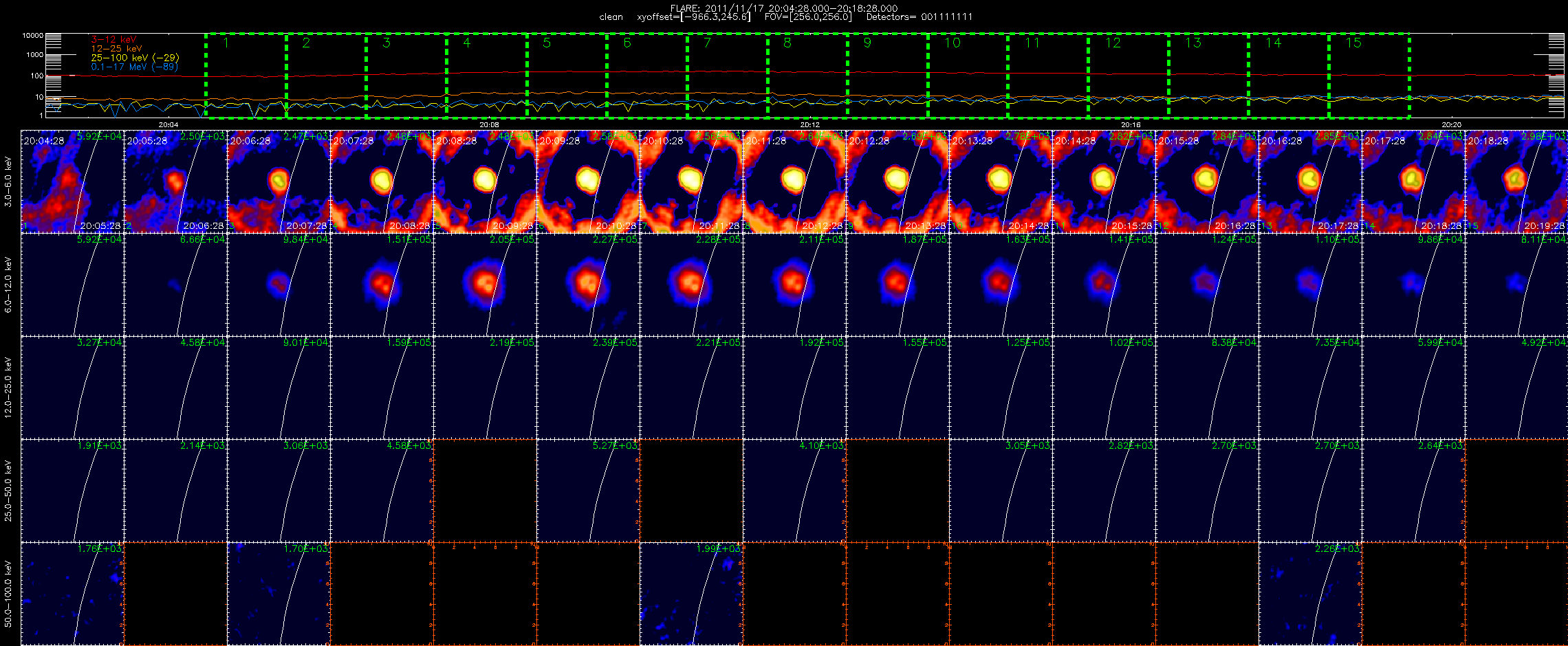This screenshot has height=646, width=1568.
Task: Select time interval box 3 in light curve
Action: (x=406, y=76)
